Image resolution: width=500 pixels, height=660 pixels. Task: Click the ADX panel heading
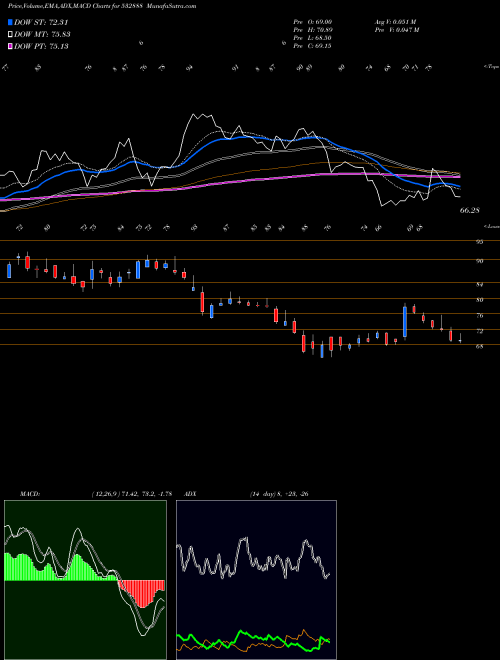(x=190, y=494)
